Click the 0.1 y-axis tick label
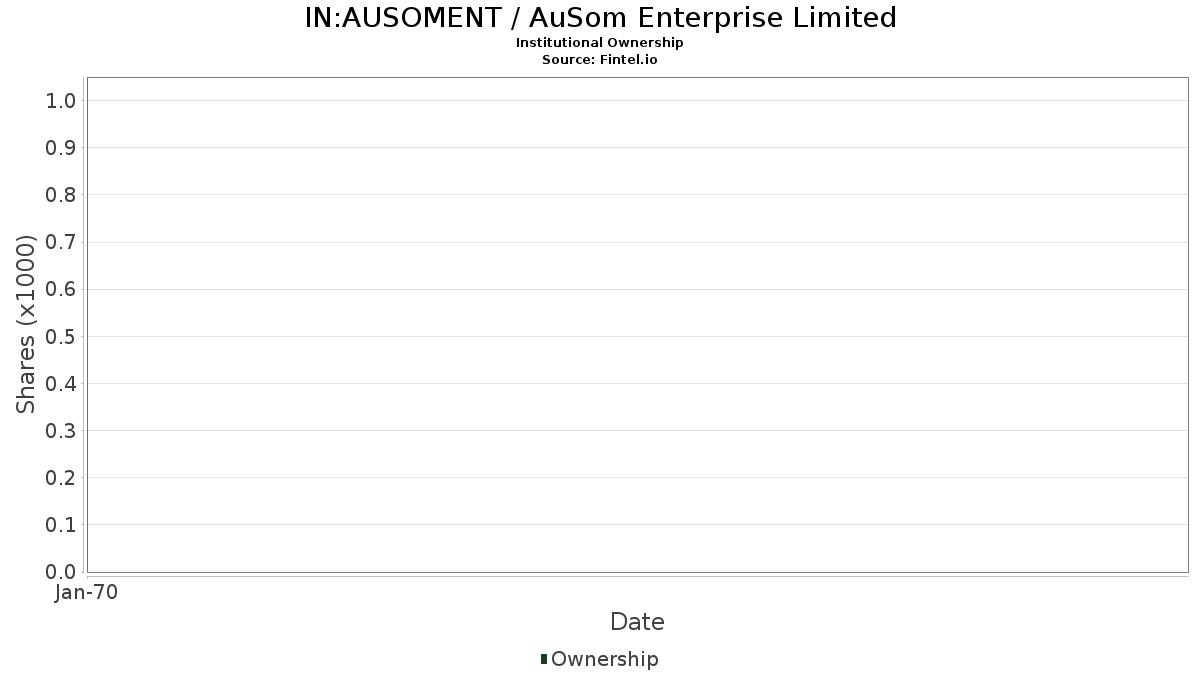 click(61, 525)
